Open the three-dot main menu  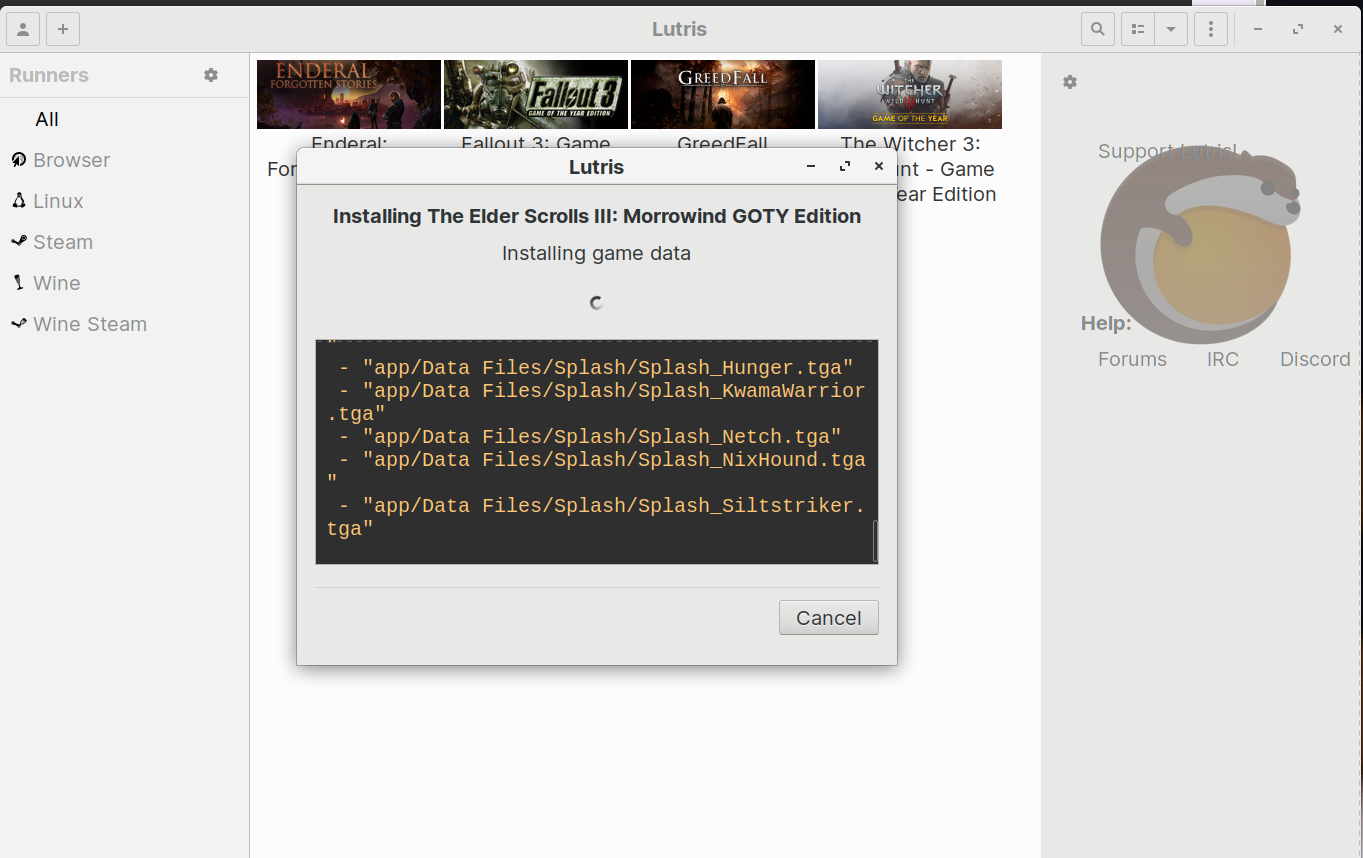(1211, 29)
